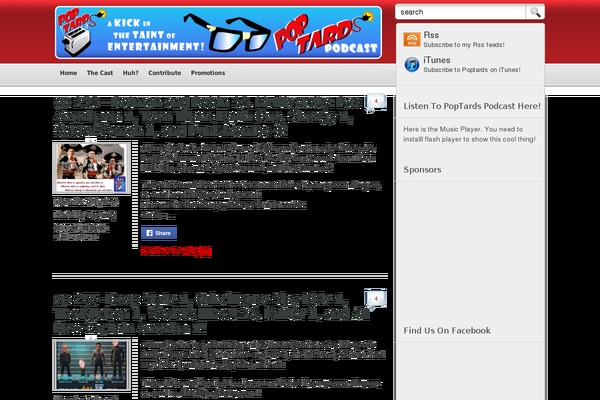Screen dimensions: 600x400
Task: Click 'Find Us On Facebook' heading
Action: tap(447, 330)
